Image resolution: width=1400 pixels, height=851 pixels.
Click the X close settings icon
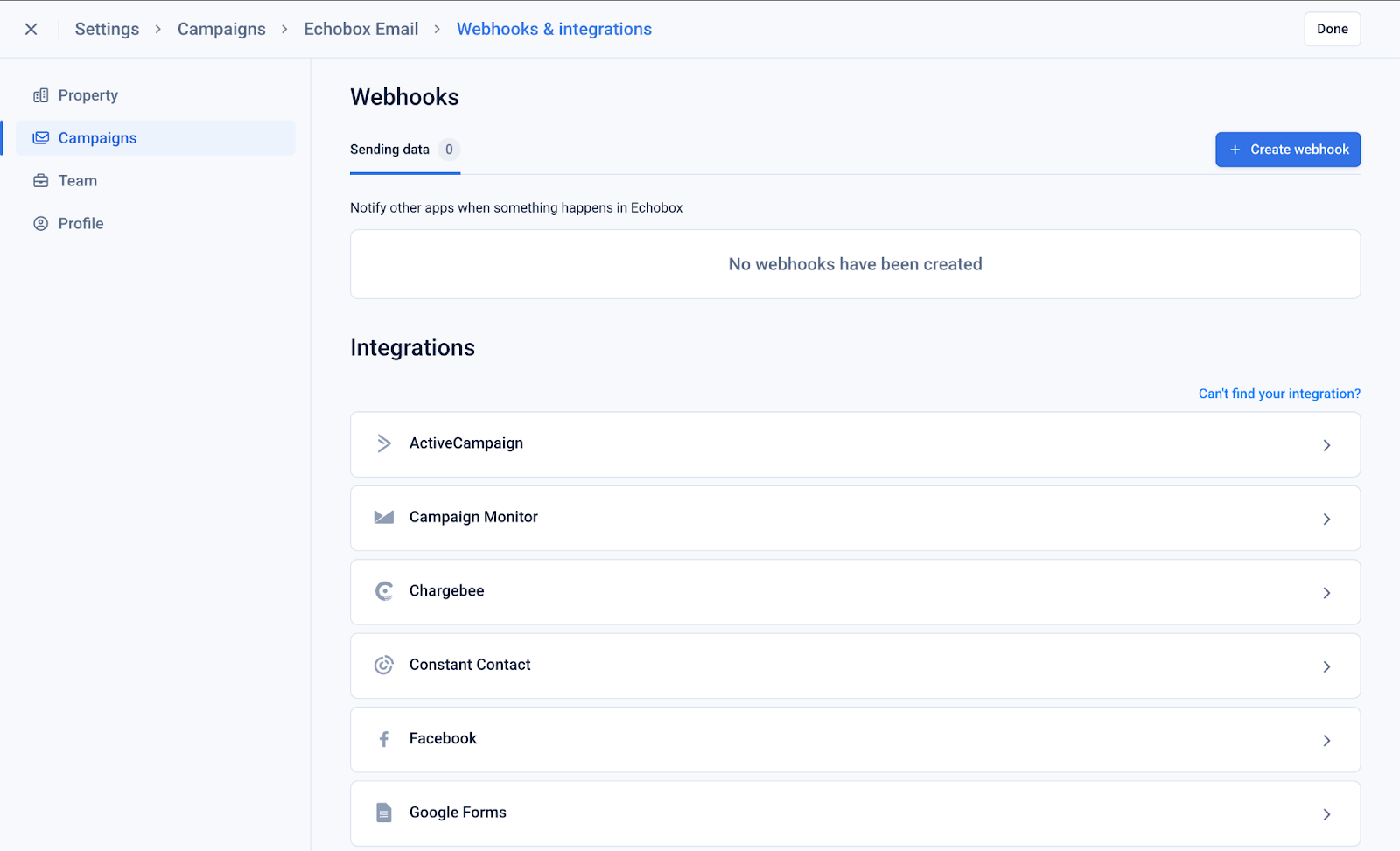coord(31,29)
